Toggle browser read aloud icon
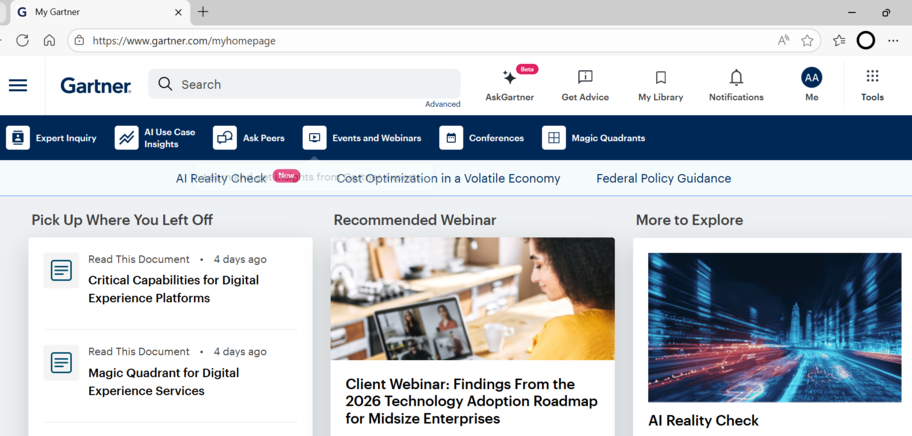The width and height of the screenshot is (912, 436). pyautogui.click(x=783, y=40)
